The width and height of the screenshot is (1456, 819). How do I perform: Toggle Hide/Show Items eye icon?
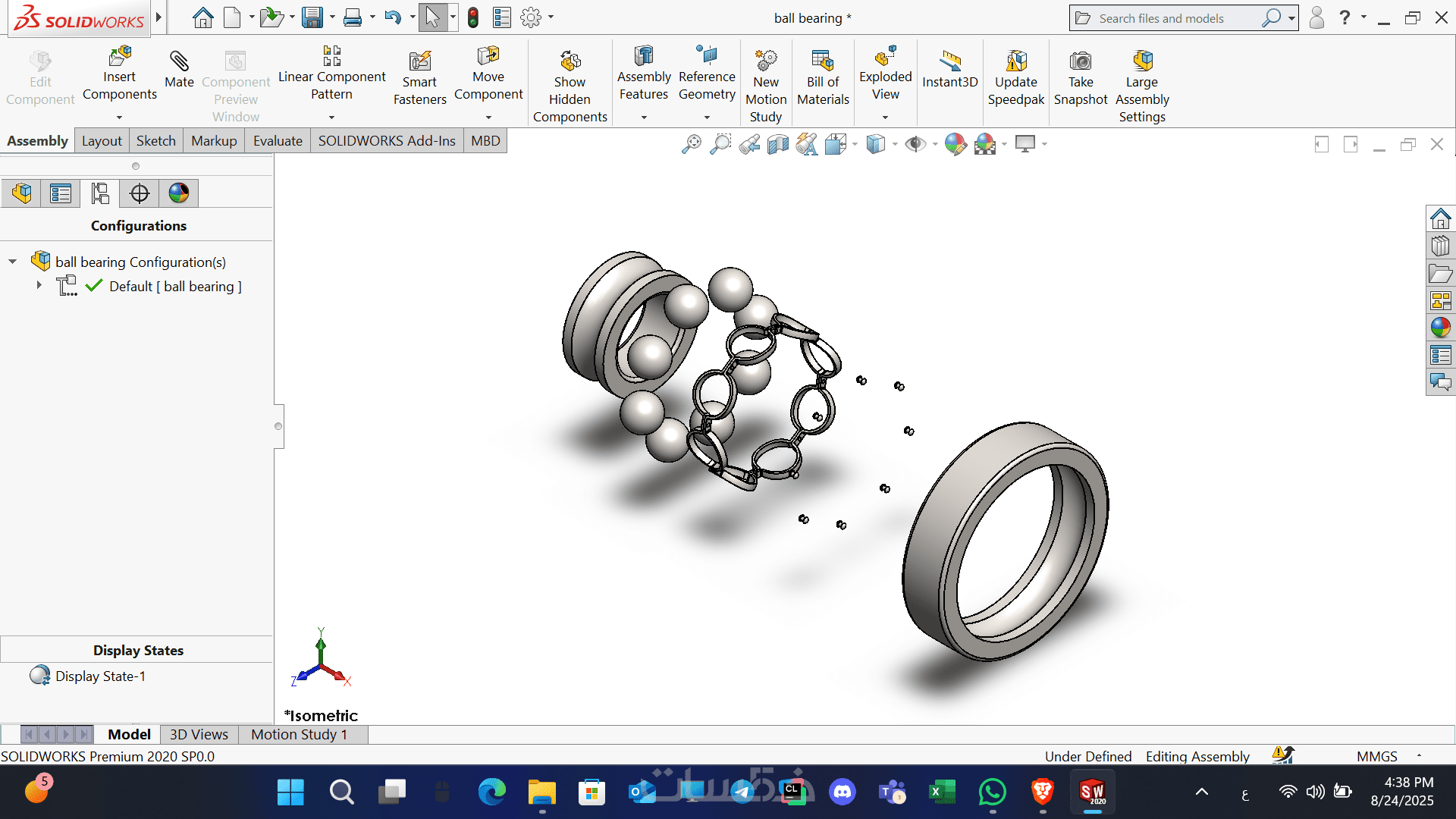click(915, 144)
